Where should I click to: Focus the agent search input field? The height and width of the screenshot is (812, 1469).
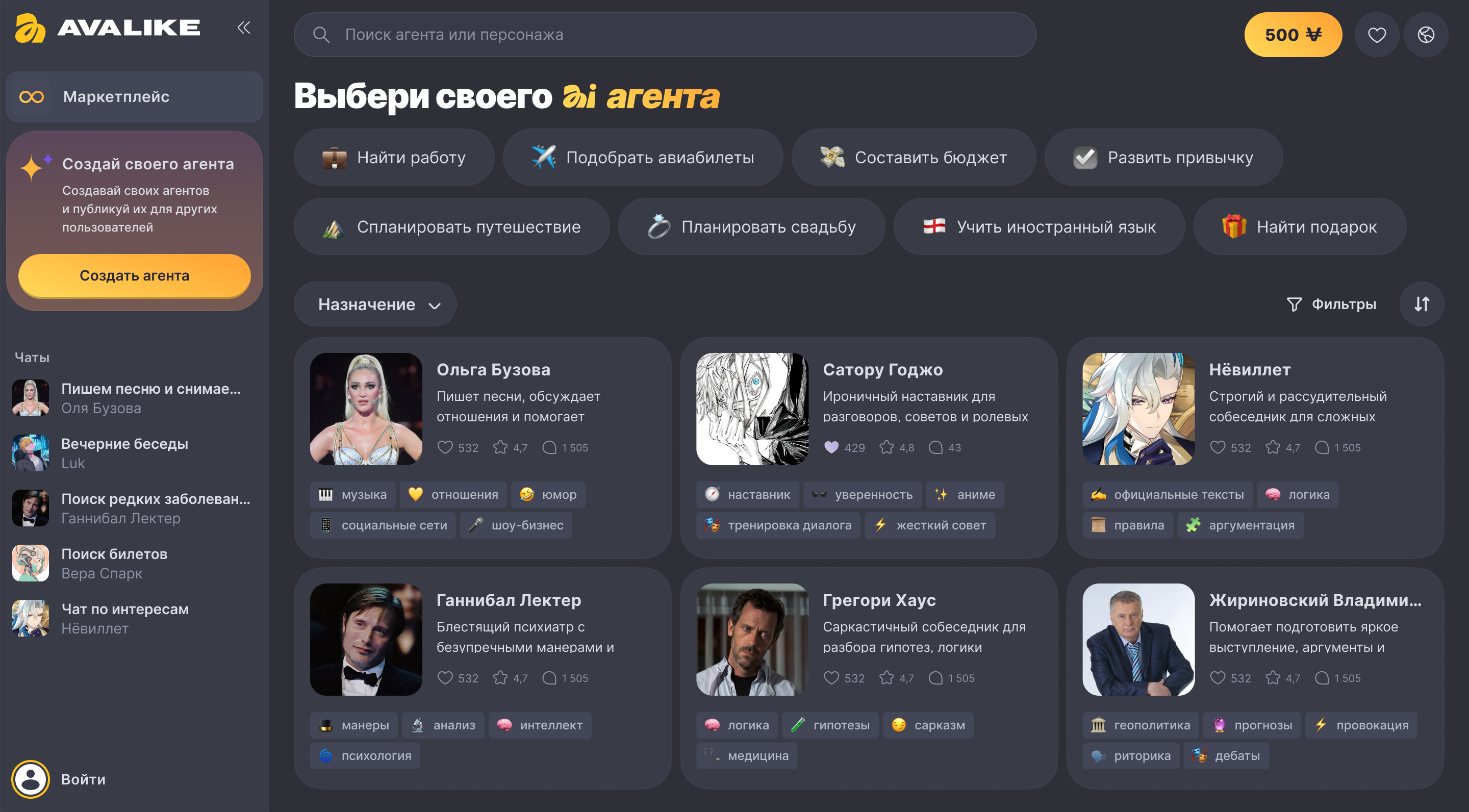(x=664, y=35)
